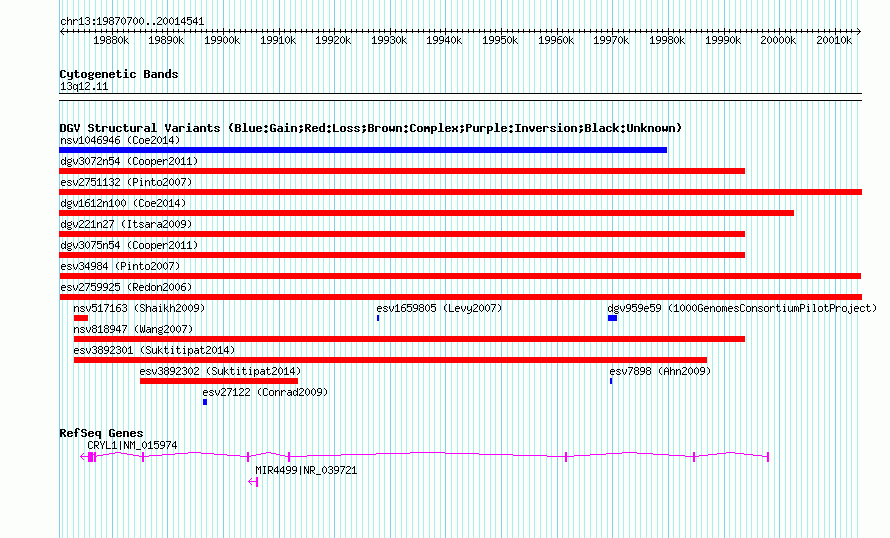Click the red bar under esv34984
Viewport: 890px width, 538px height.
460,276
